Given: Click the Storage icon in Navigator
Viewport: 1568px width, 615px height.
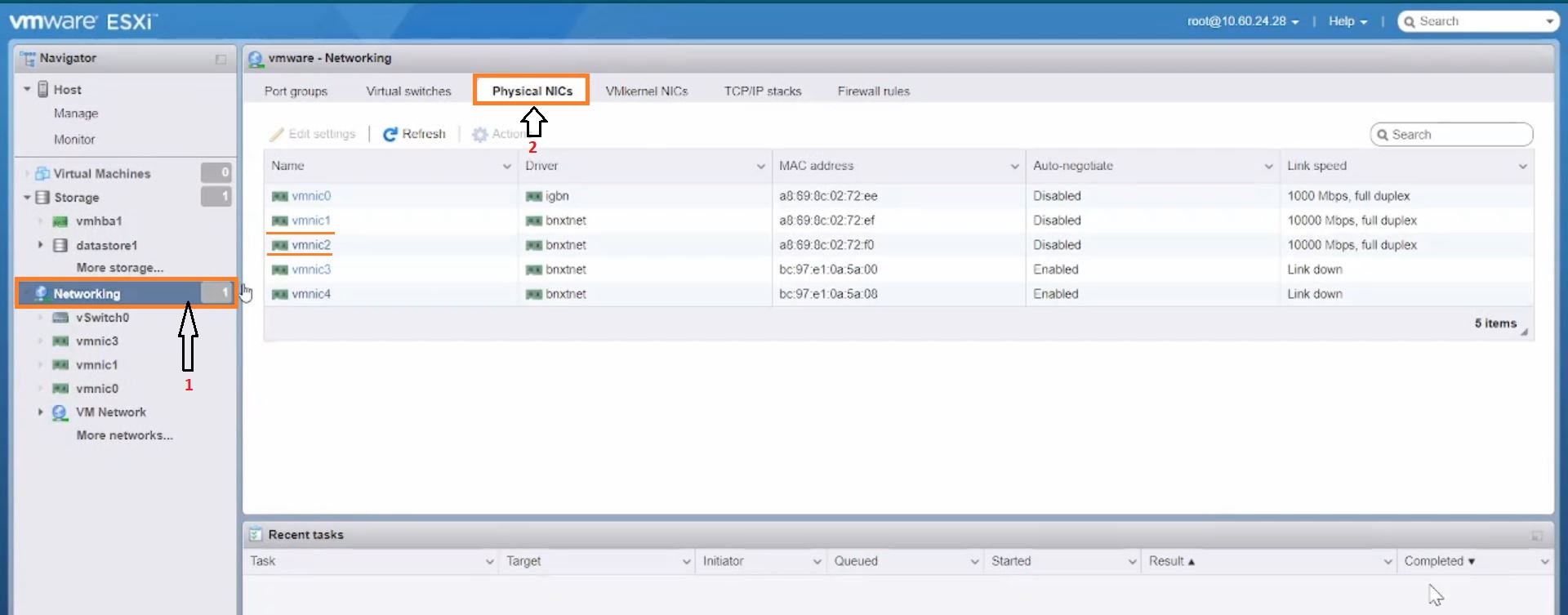Looking at the screenshot, I should click(x=42, y=197).
